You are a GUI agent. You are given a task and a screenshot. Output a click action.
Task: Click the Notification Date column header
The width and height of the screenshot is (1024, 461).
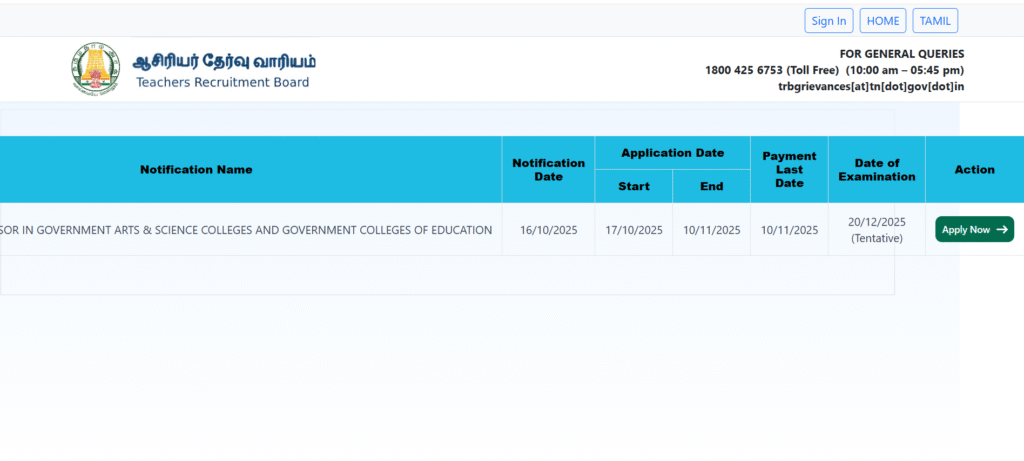pyautogui.click(x=548, y=170)
